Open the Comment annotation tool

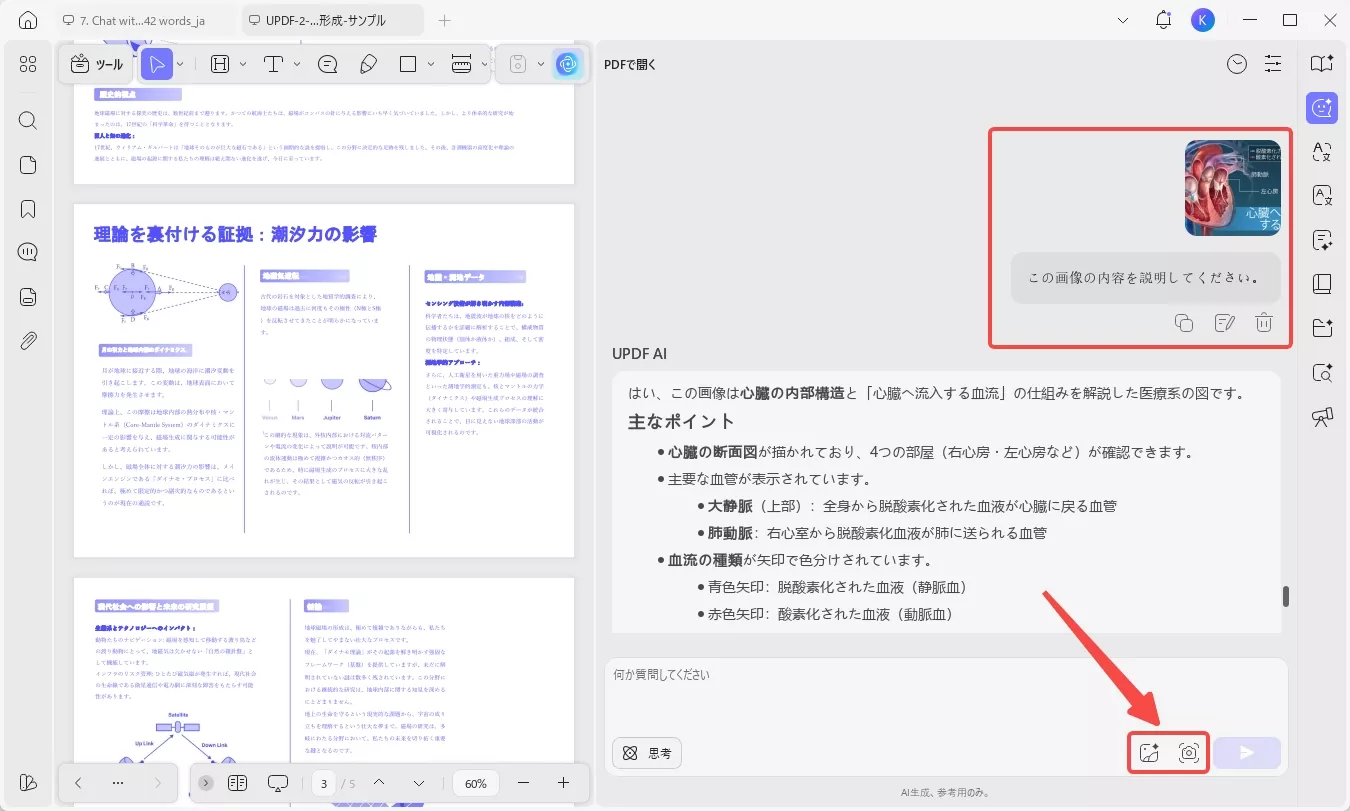coord(327,64)
